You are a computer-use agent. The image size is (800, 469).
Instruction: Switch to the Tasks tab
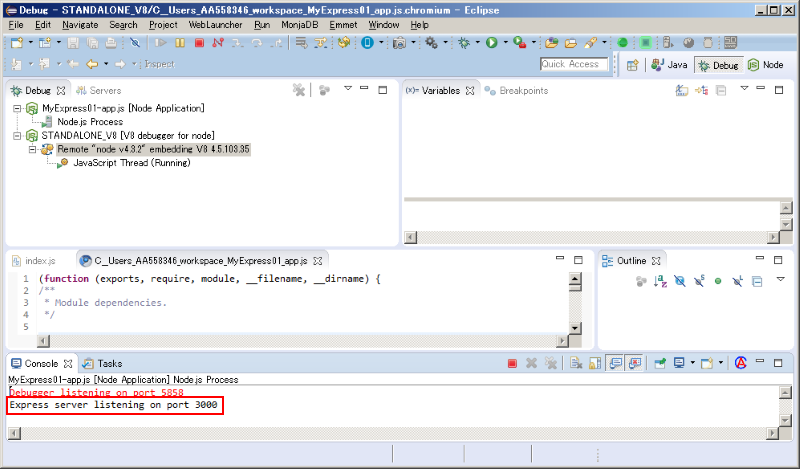103,363
